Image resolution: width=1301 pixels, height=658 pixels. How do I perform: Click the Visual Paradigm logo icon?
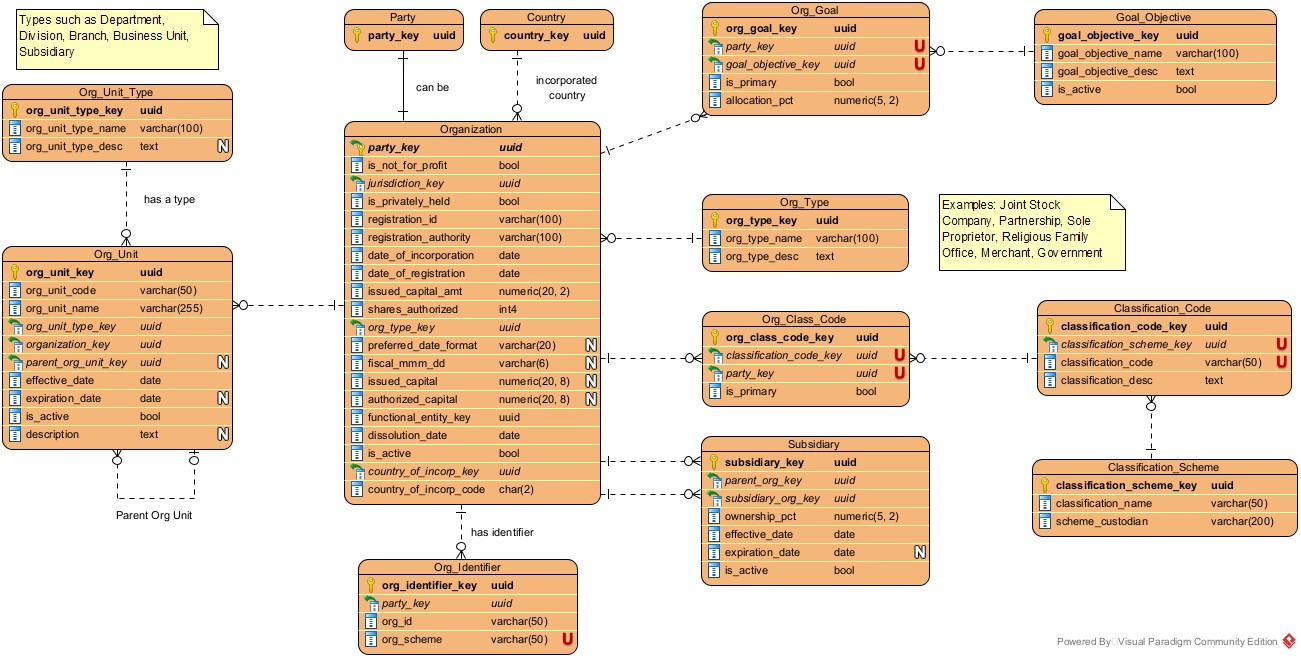pyautogui.click(x=1289, y=641)
